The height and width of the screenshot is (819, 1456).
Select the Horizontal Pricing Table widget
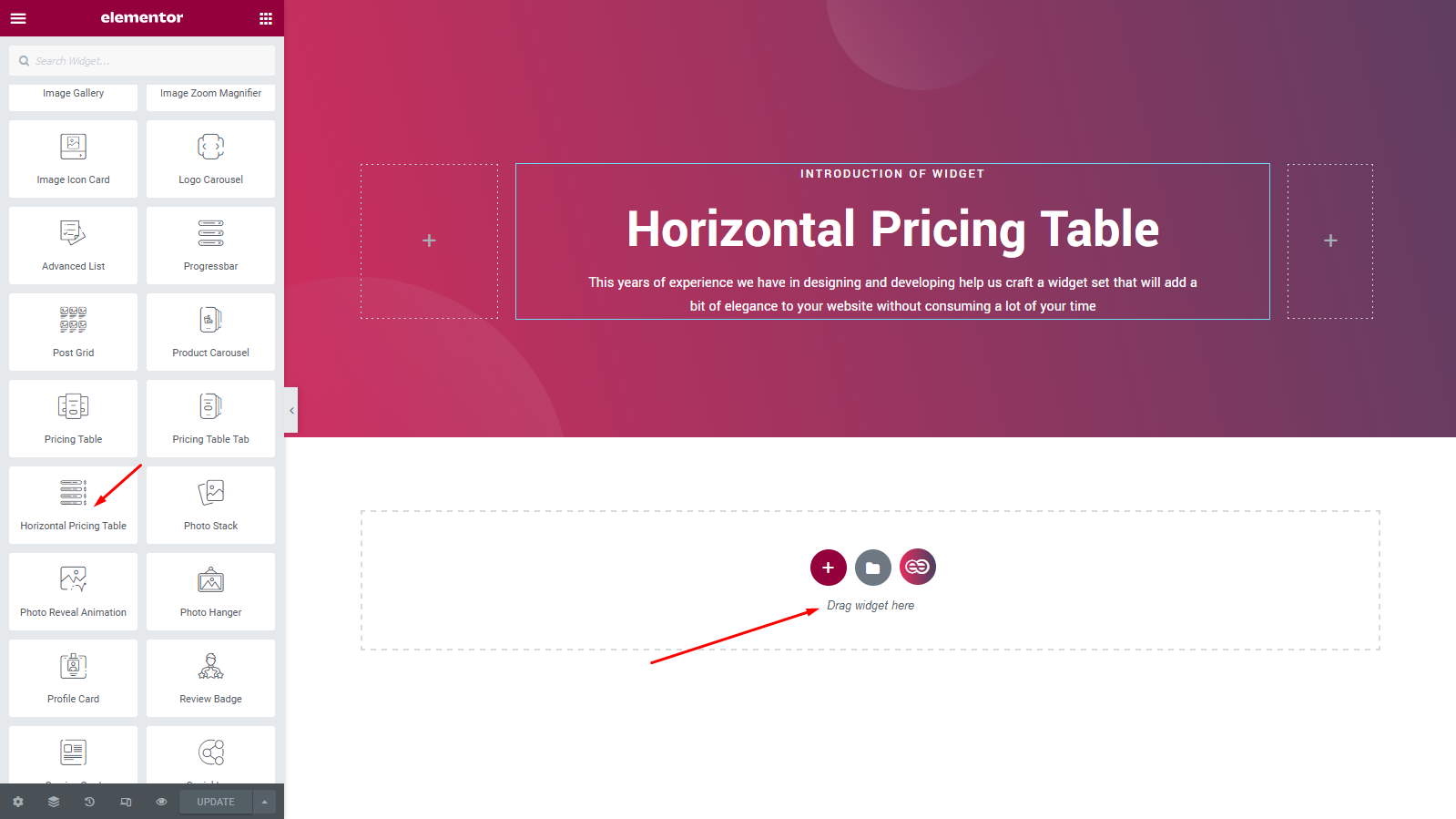(73, 505)
